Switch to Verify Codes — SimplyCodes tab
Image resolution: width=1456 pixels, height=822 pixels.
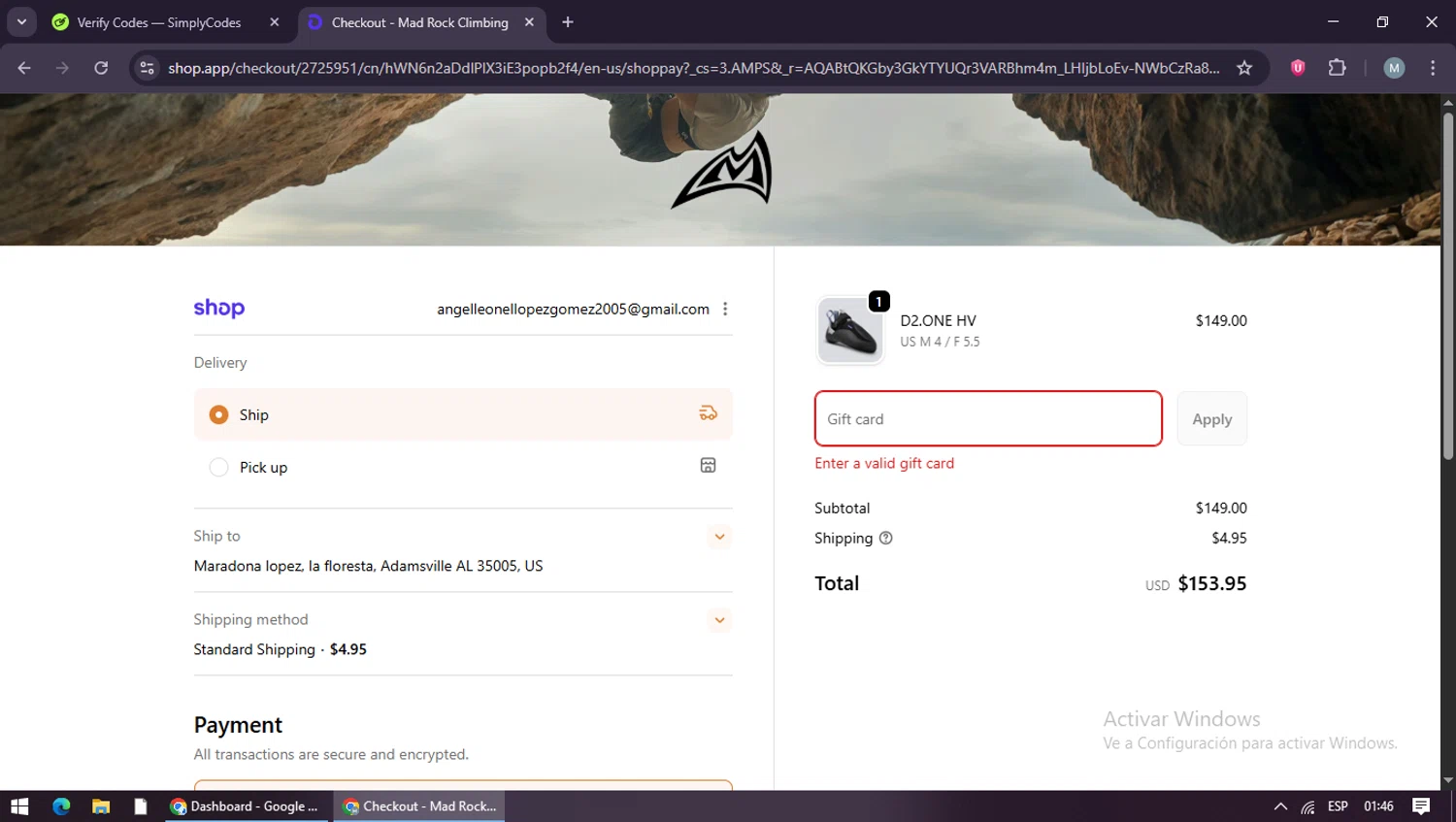160,22
